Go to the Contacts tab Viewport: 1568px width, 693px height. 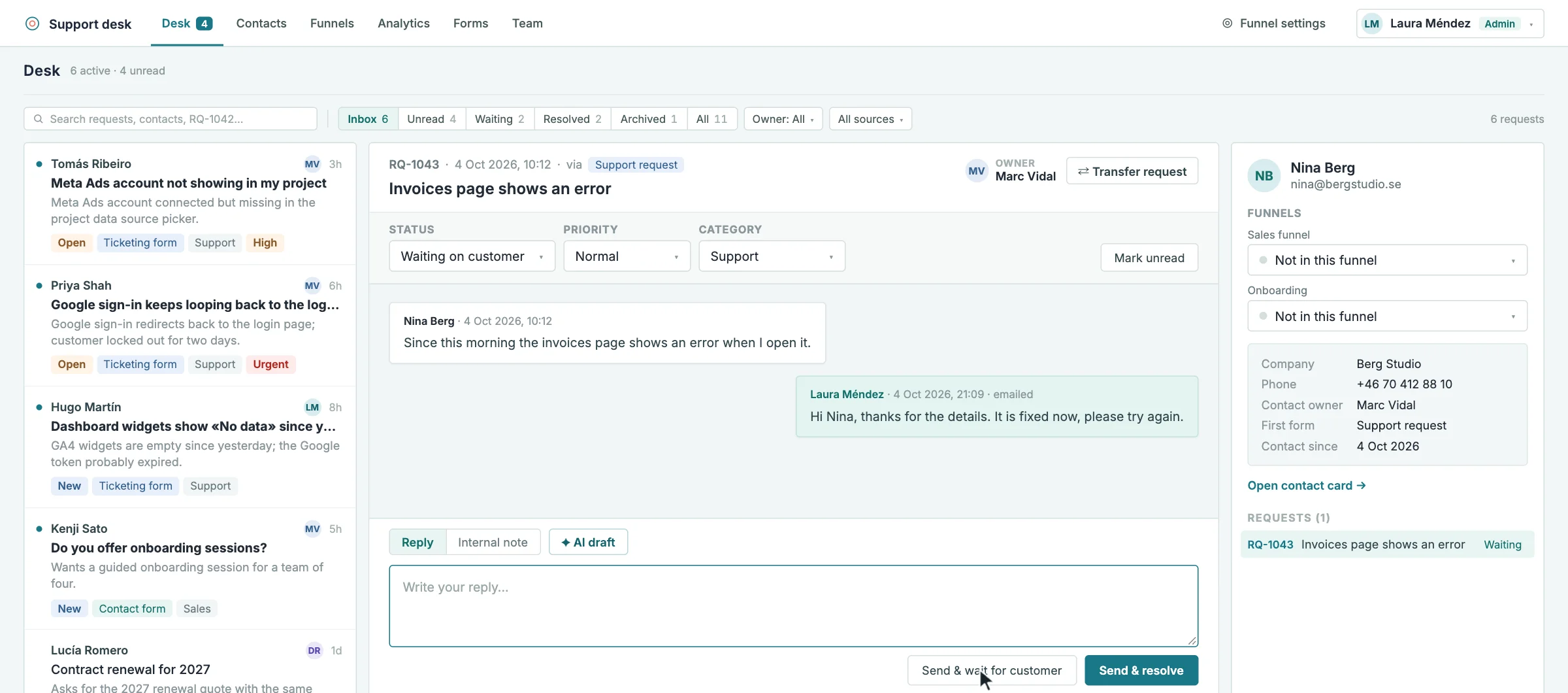[261, 24]
